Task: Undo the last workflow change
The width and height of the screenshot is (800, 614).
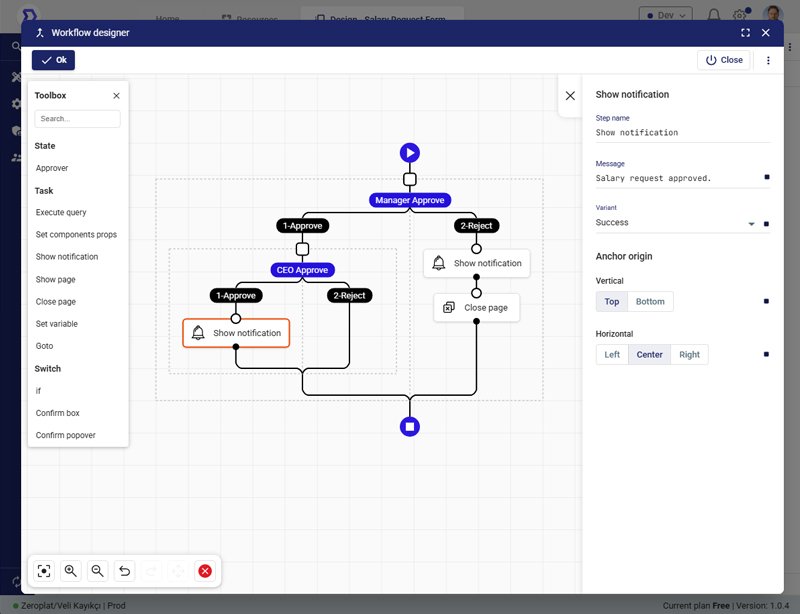Action: pos(125,571)
